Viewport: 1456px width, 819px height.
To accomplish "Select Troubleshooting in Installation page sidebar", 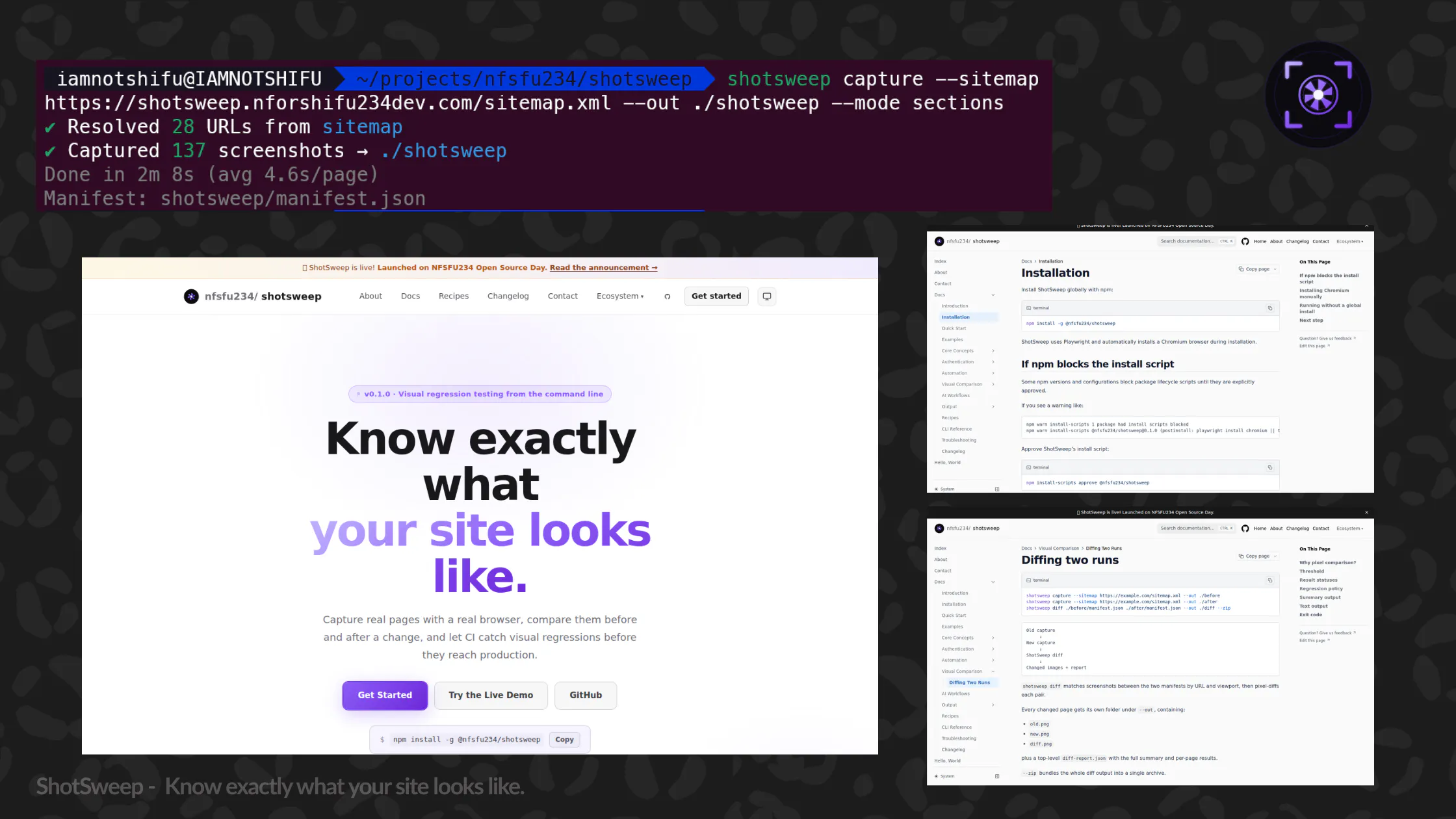I will (x=959, y=440).
